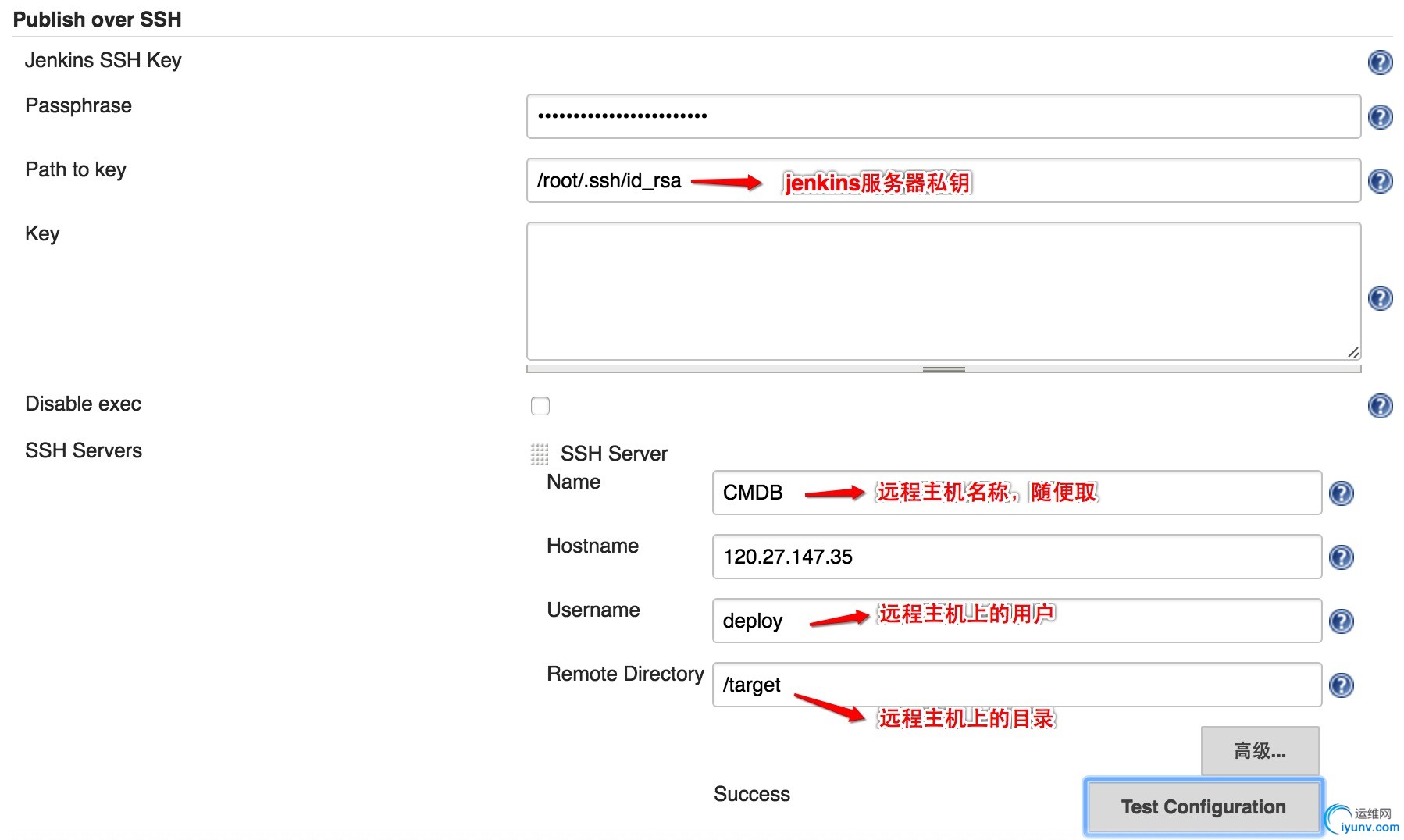The width and height of the screenshot is (1404, 840).
Task: Click the Success status text
Action: [x=752, y=794]
